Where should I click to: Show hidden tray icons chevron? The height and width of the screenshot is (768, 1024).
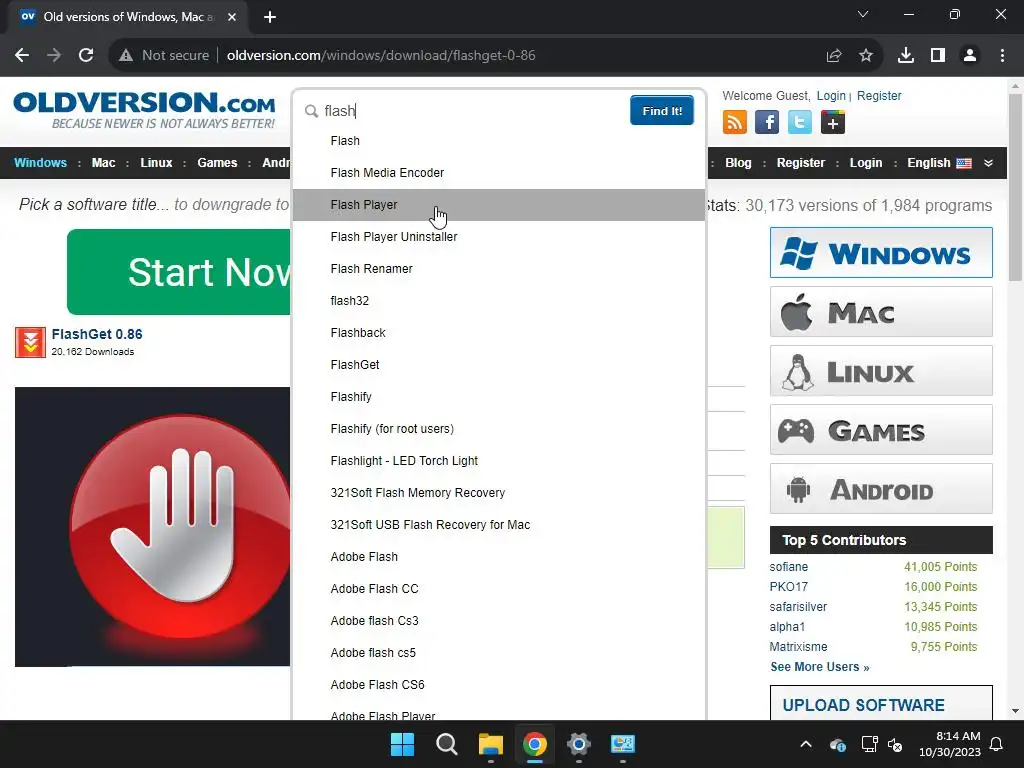tap(806, 744)
